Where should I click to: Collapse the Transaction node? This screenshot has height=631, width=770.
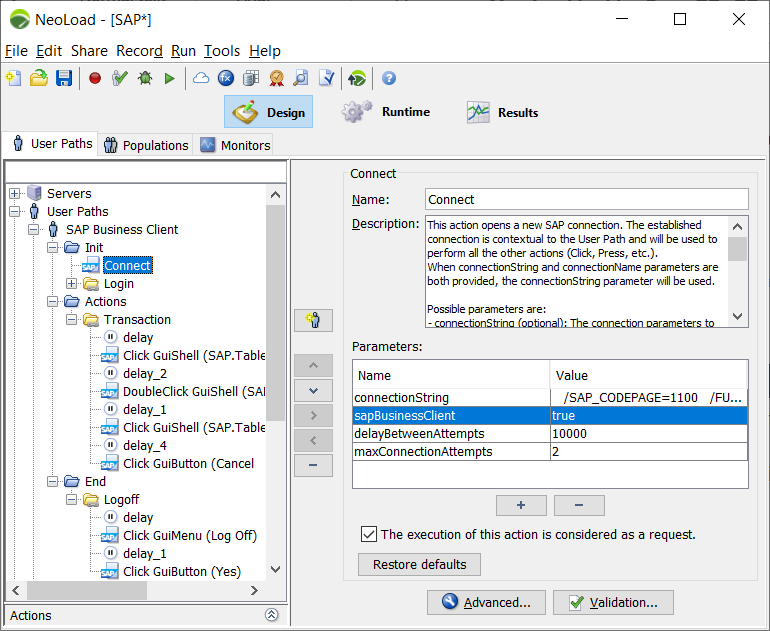[71, 320]
